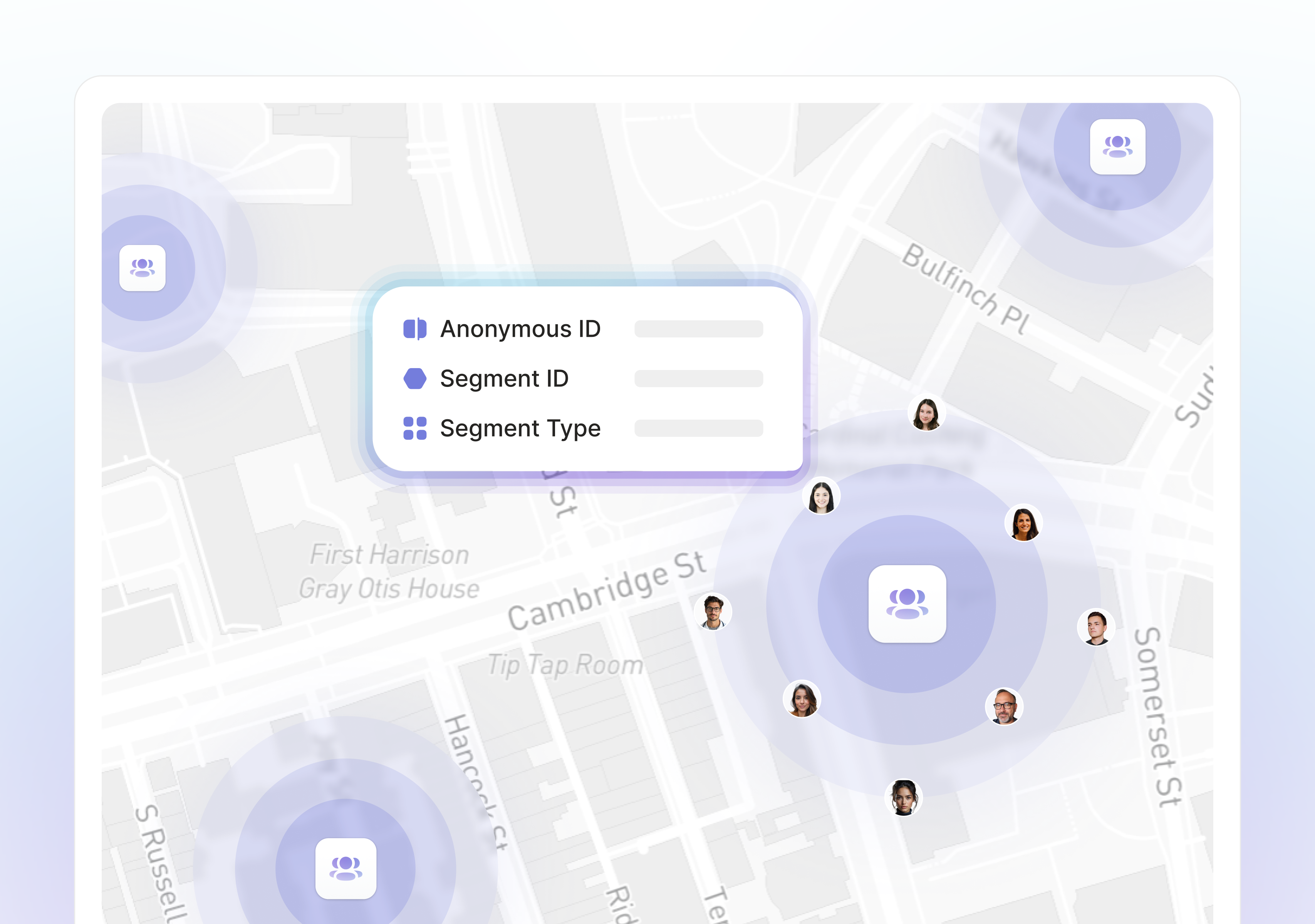Screen dimensions: 1315x924
Task: Click the man avatar beside Cambridge St label
Action: pos(713,611)
